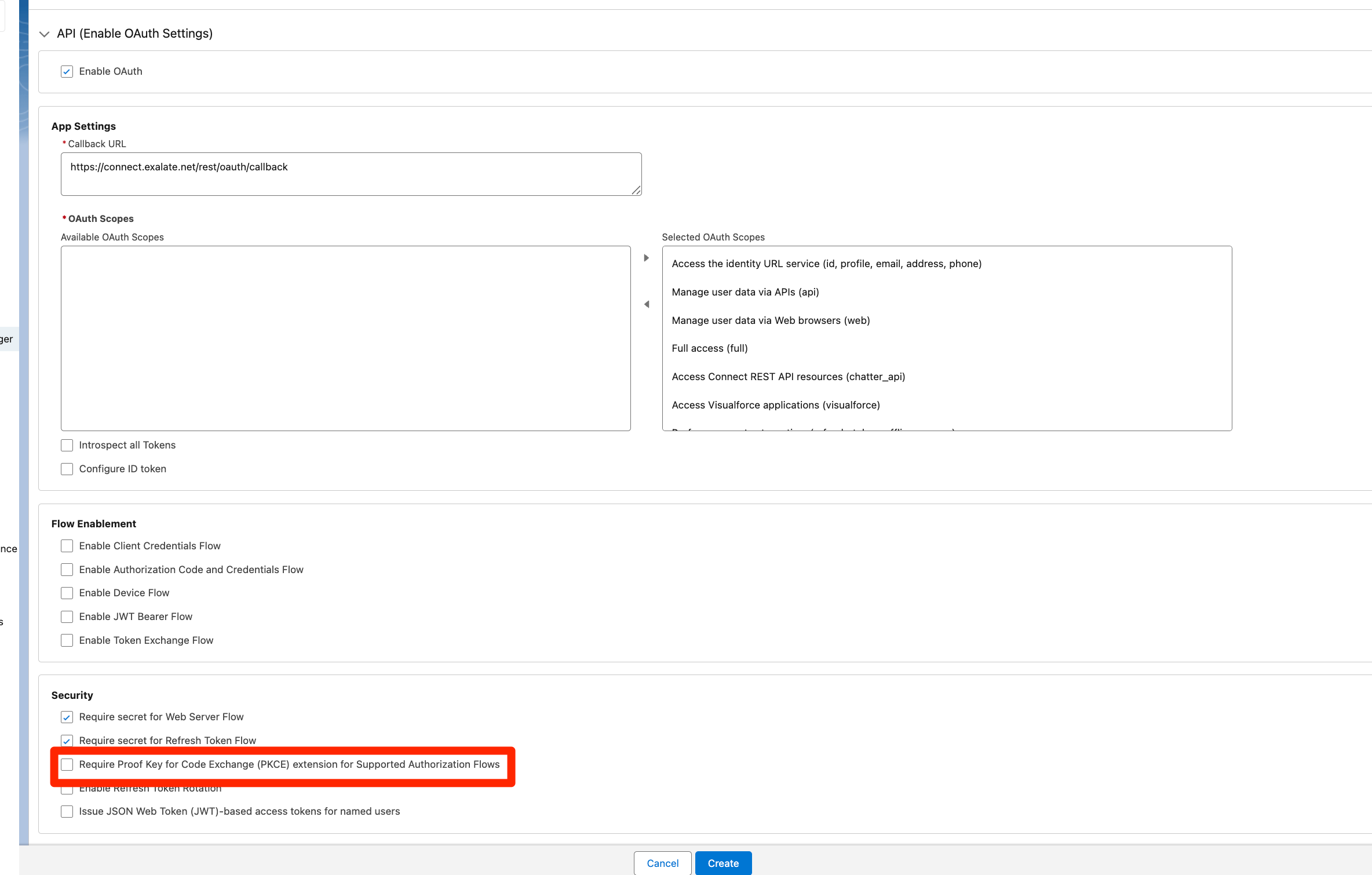This screenshot has height=875, width=1372.
Task: Enable Token Exchange Flow checkbox
Action: click(x=67, y=640)
